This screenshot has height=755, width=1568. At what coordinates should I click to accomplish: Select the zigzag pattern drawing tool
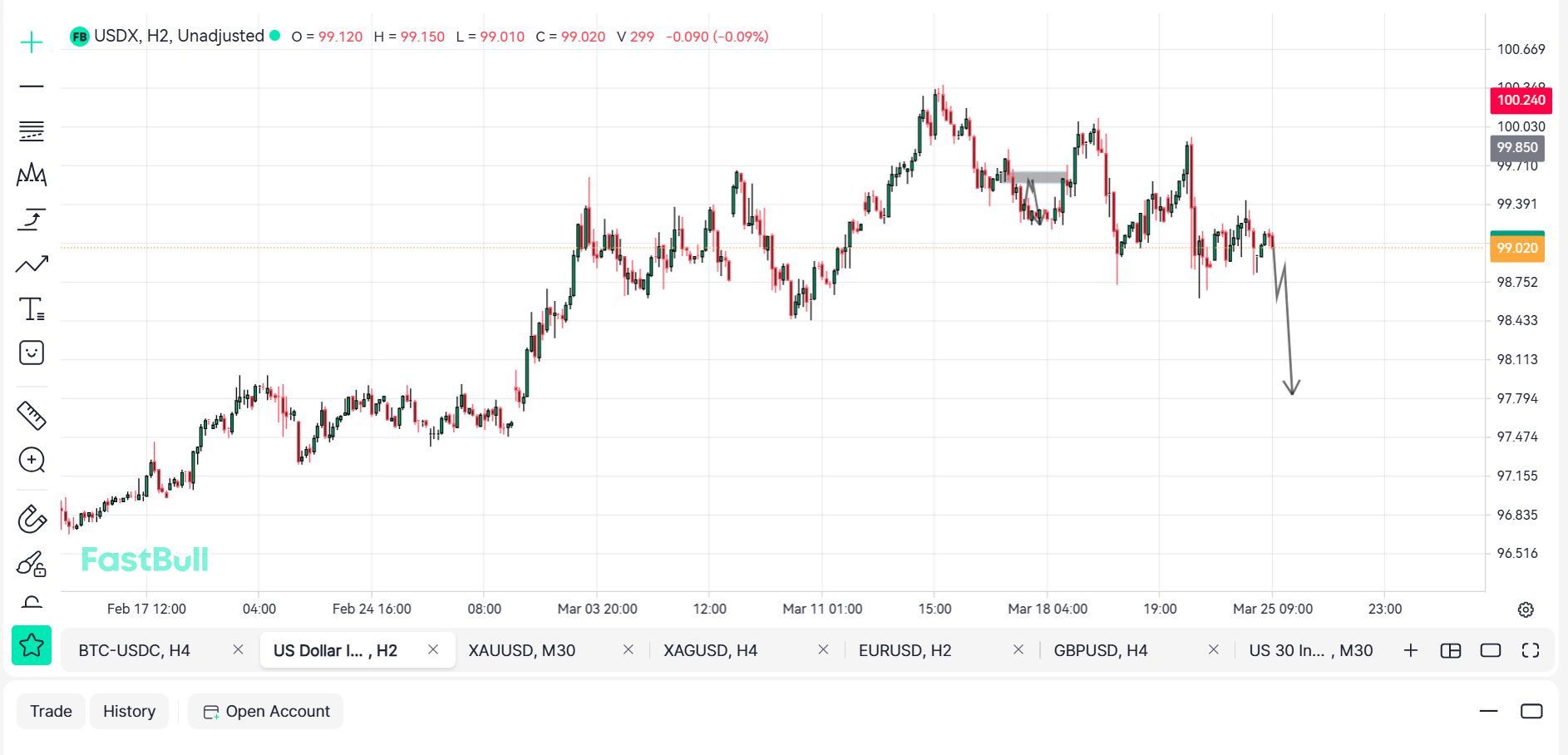tap(32, 175)
